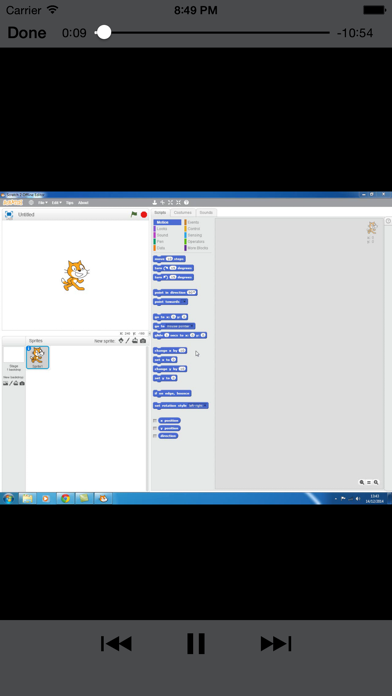Enable the x position reporter checkbox
This screenshot has height=696, width=392.
point(154,420)
